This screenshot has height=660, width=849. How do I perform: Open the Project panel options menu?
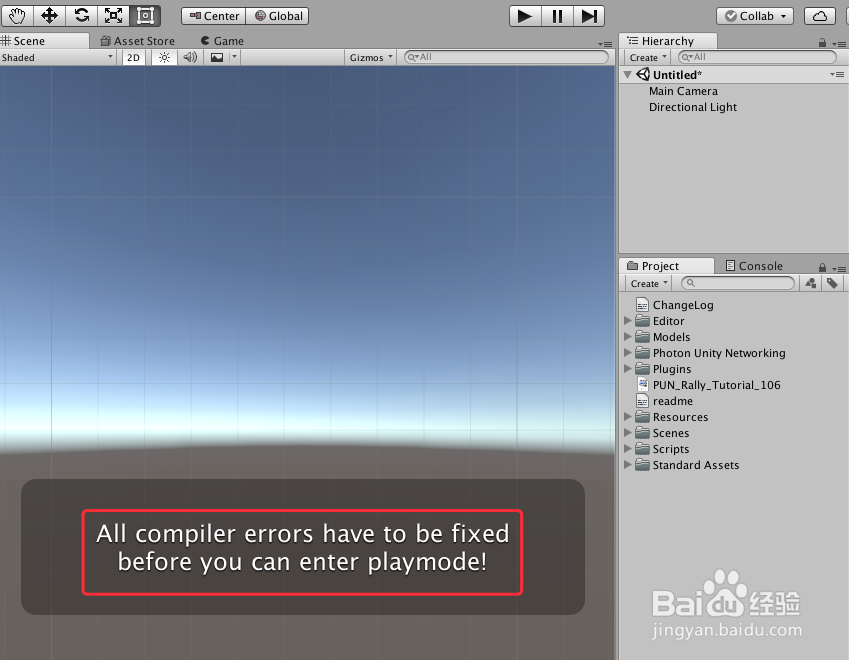[839, 268]
